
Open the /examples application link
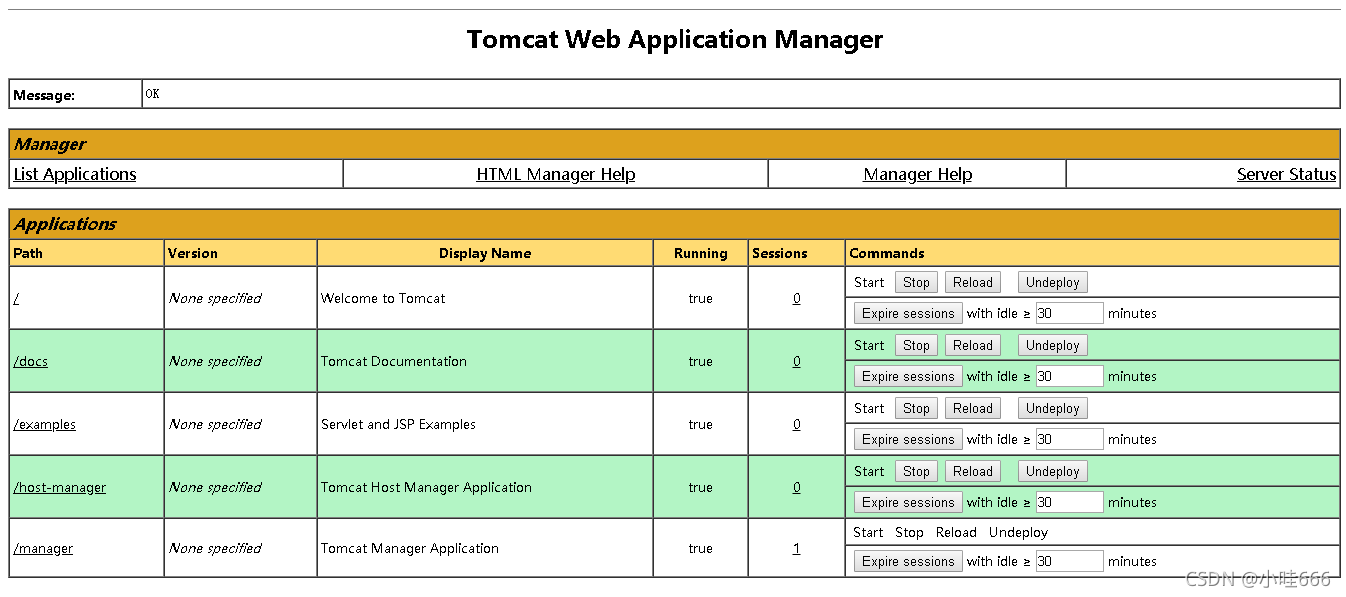pos(44,424)
